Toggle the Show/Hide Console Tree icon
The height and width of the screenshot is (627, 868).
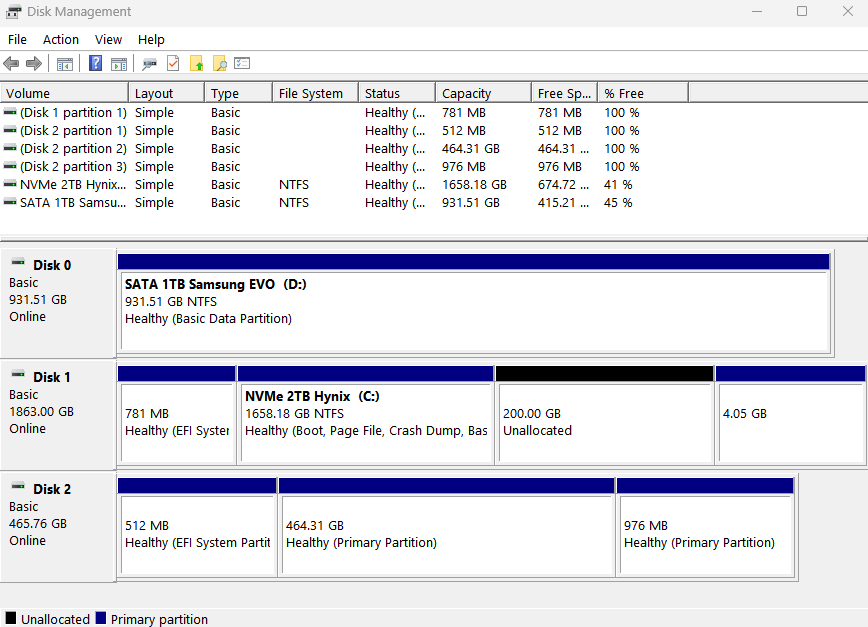pyautogui.click(x=65, y=64)
